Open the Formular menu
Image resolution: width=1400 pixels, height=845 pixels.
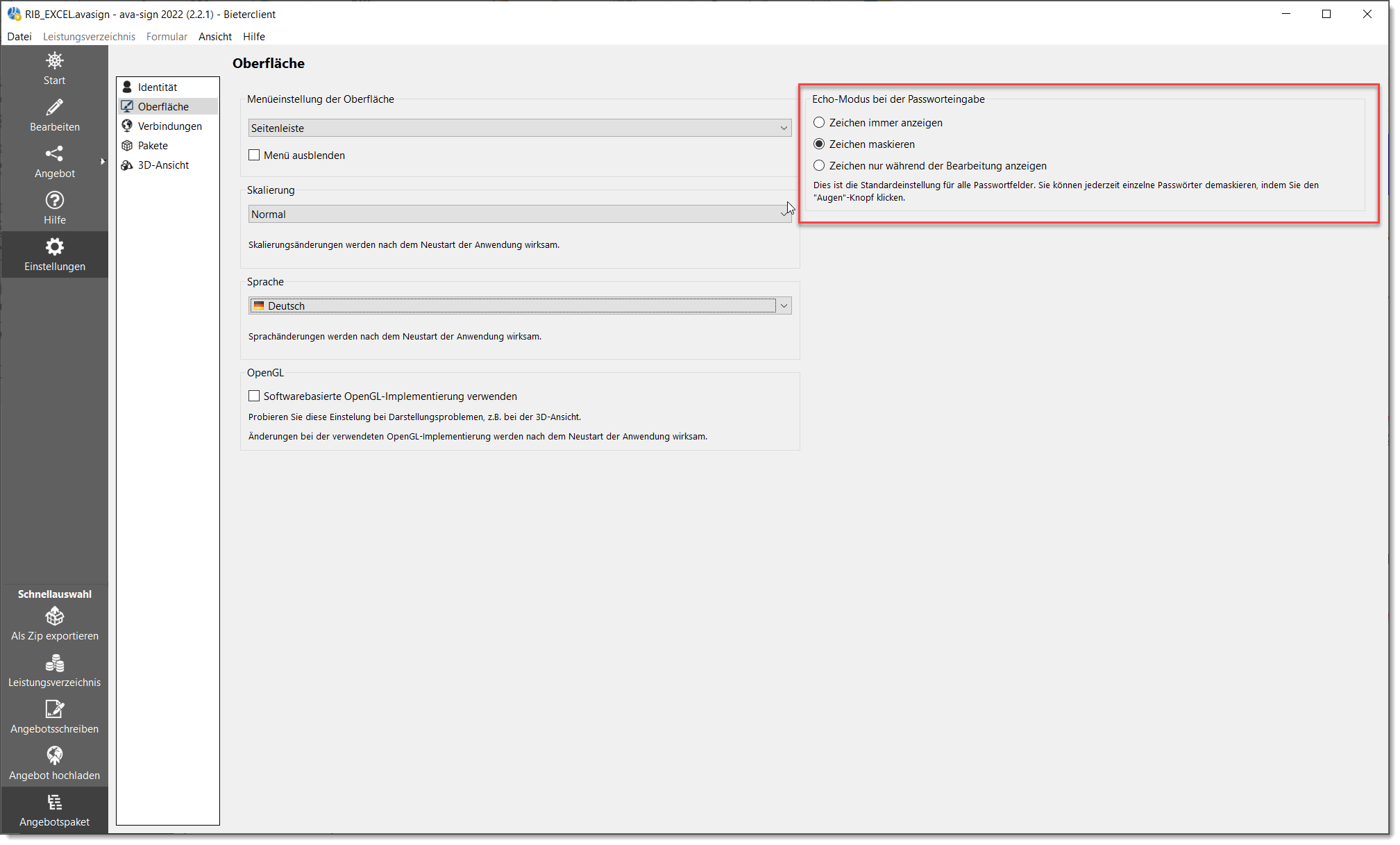click(167, 36)
